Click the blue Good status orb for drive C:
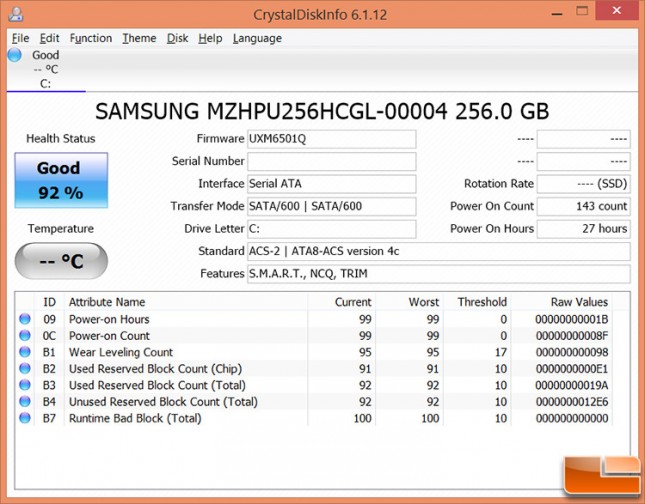This screenshot has height=504, width=645. click(15, 55)
